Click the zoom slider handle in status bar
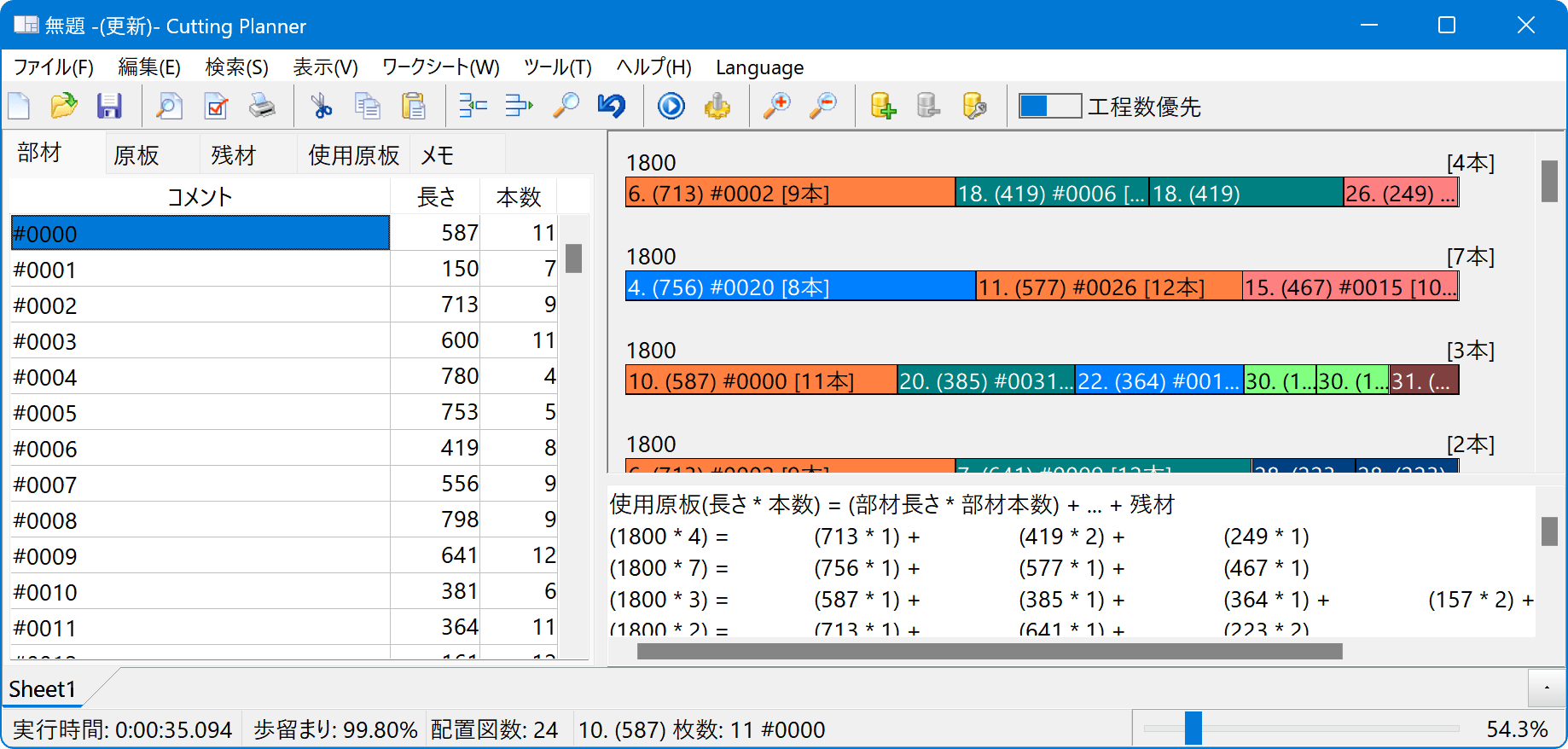Viewport: 1568px width, 749px height. (1193, 729)
